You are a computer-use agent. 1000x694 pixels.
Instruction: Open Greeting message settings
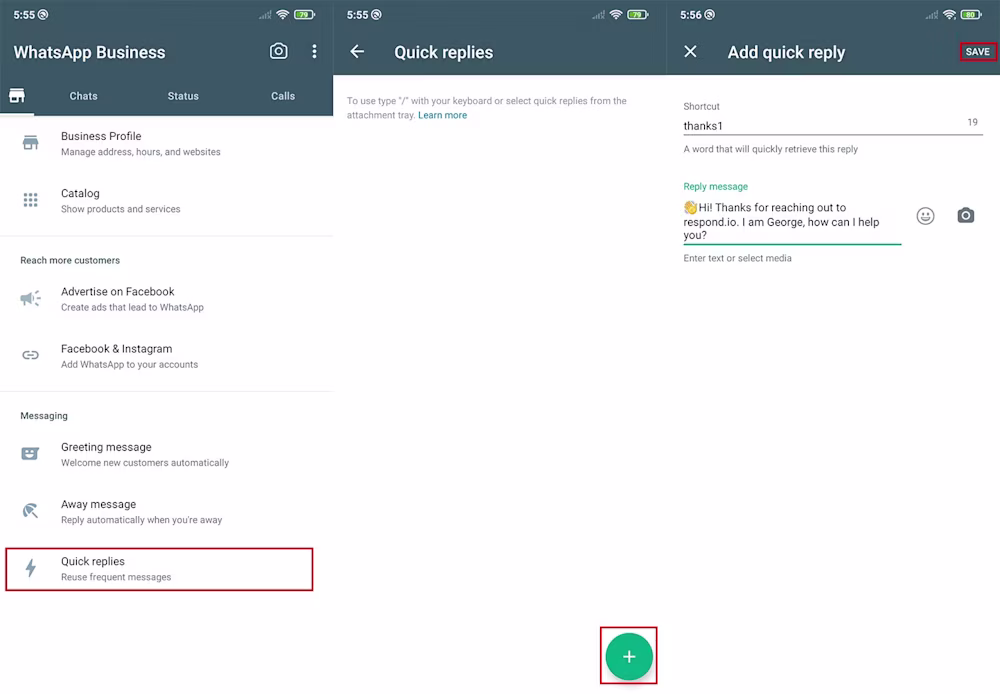click(166, 454)
